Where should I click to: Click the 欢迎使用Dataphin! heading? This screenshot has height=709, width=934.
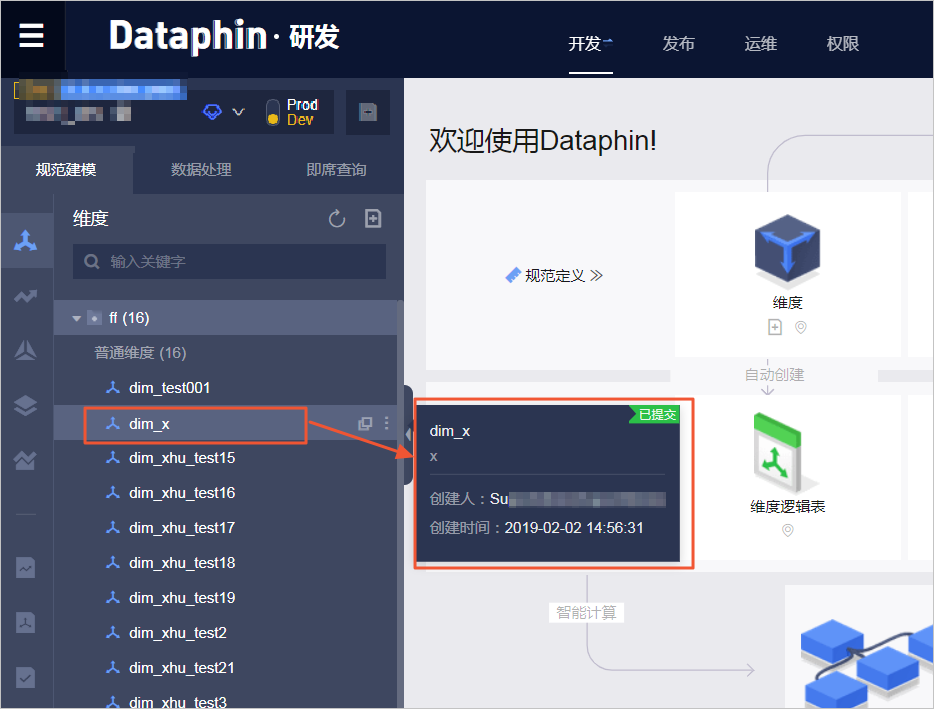point(543,141)
